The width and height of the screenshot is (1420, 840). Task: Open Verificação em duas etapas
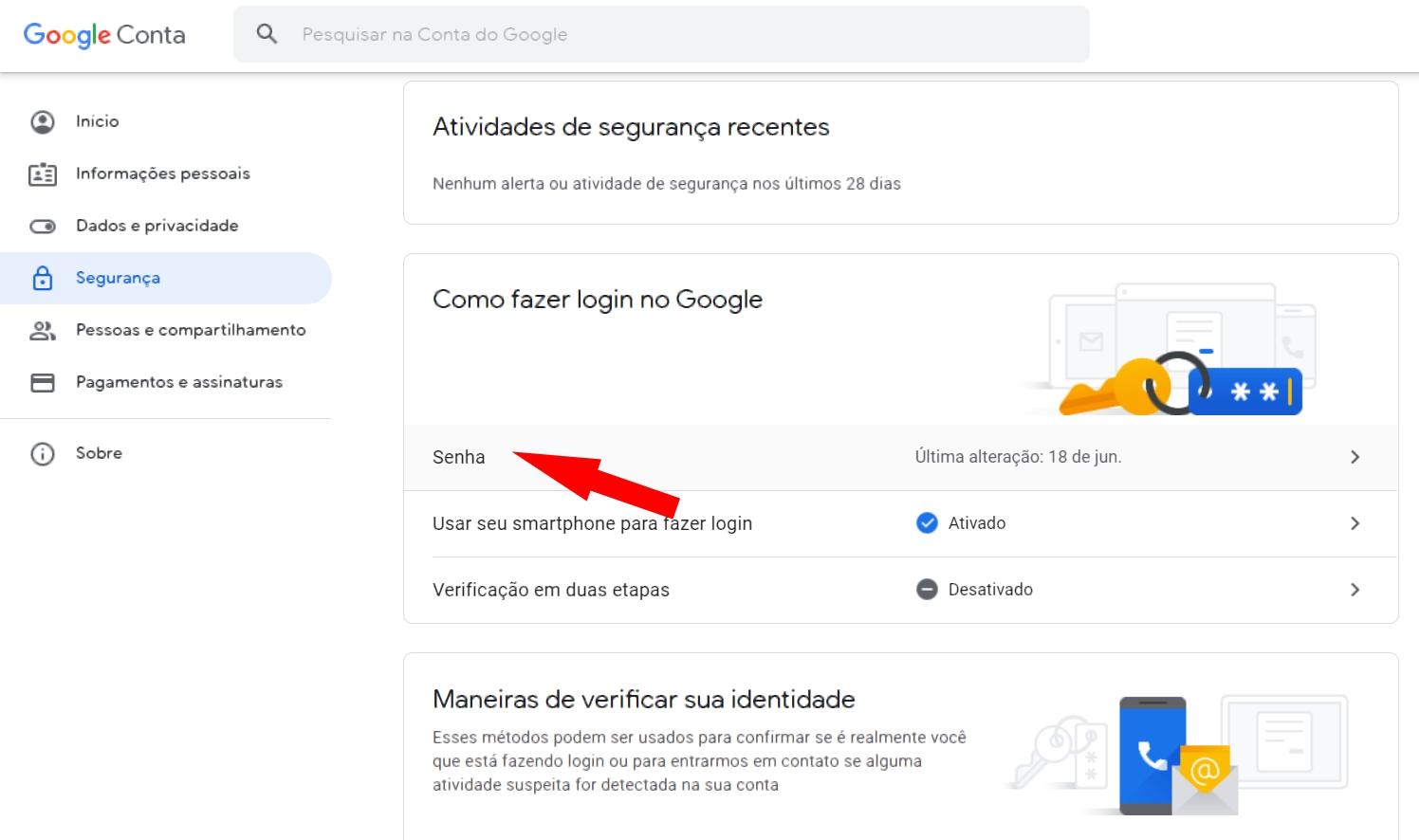click(x=901, y=590)
